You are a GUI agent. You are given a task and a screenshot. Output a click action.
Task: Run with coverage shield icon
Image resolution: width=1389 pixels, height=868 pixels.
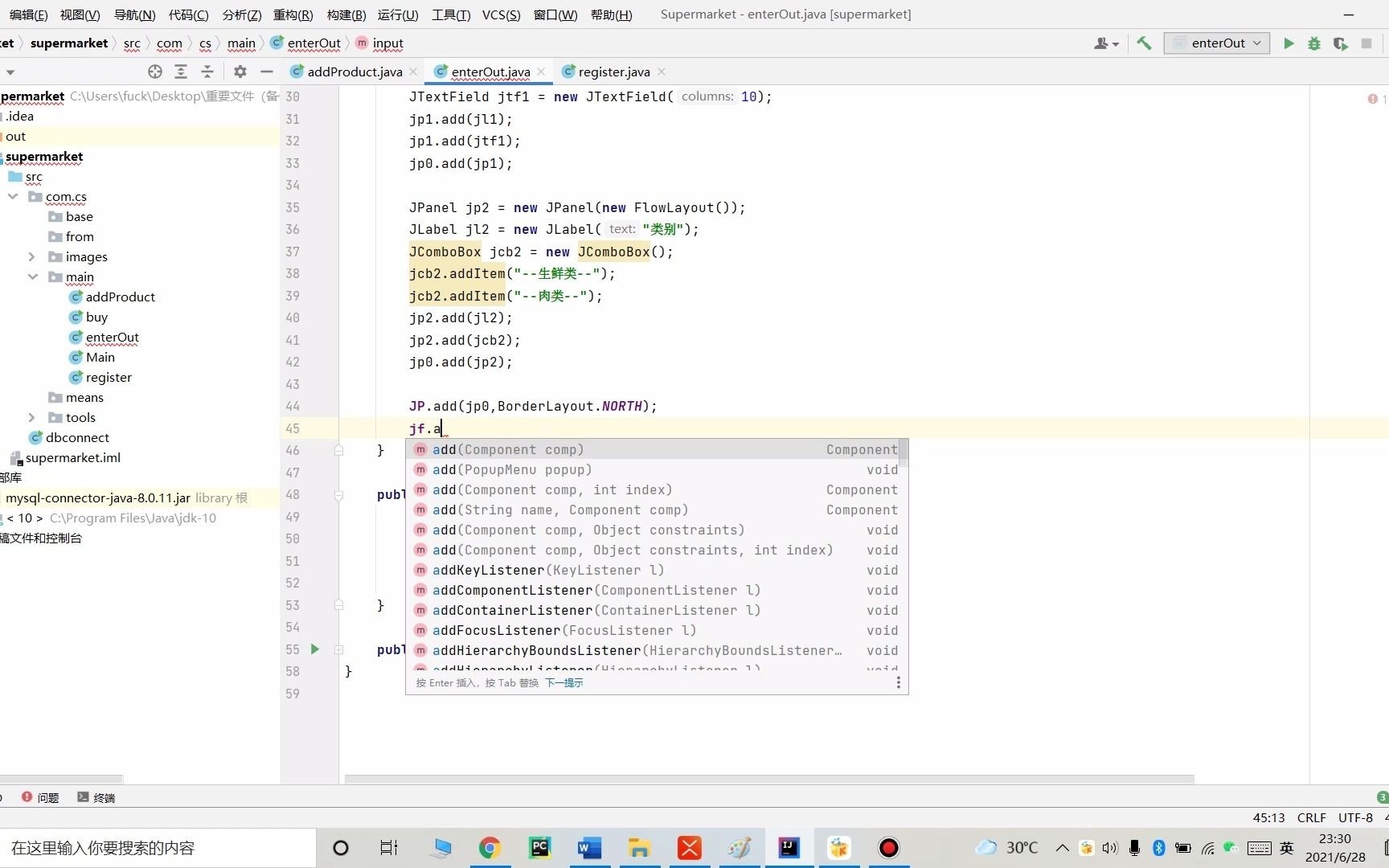click(1340, 43)
